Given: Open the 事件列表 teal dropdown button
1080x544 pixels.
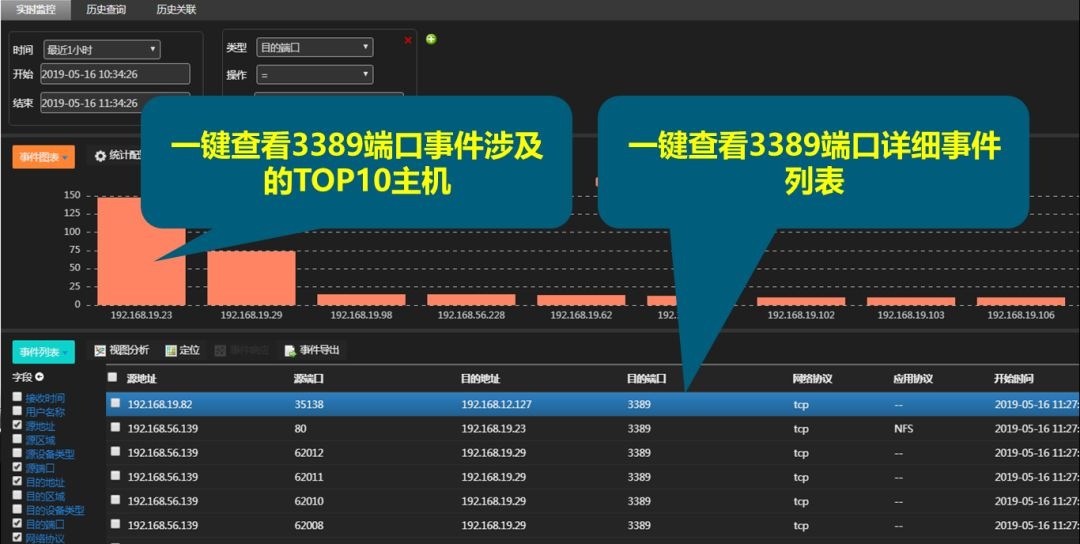Looking at the screenshot, I should point(43,352).
